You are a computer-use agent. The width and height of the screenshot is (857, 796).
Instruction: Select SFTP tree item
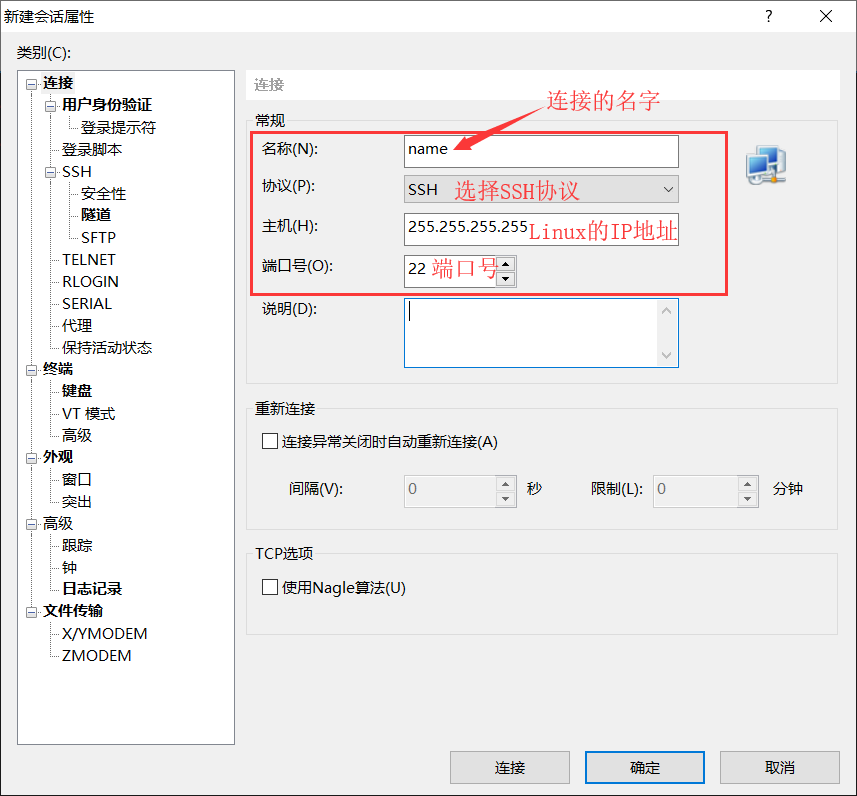(98, 237)
